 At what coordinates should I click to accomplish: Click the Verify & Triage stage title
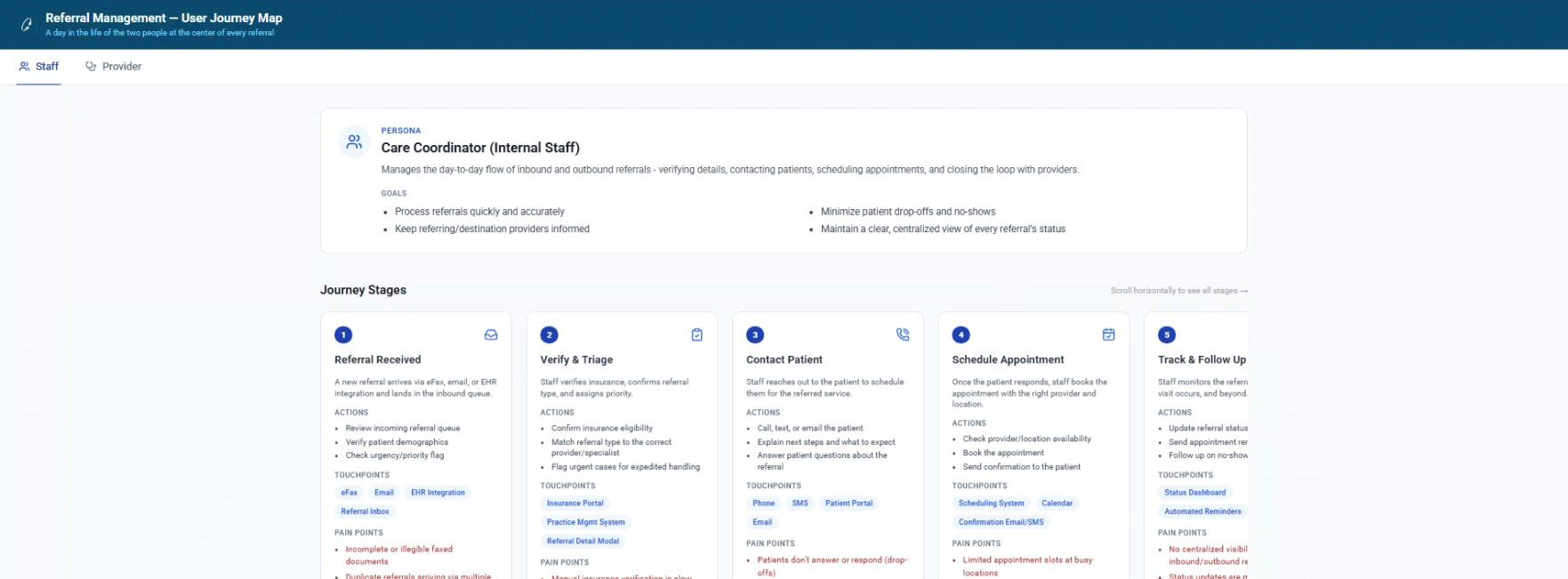pyautogui.click(x=576, y=360)
